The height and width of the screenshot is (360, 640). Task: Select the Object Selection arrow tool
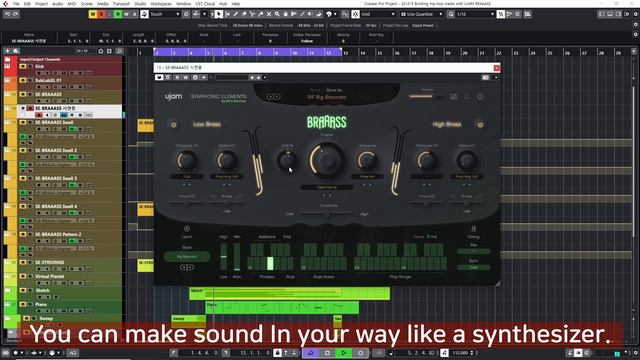pyautogui.click(x=219, y=14)
